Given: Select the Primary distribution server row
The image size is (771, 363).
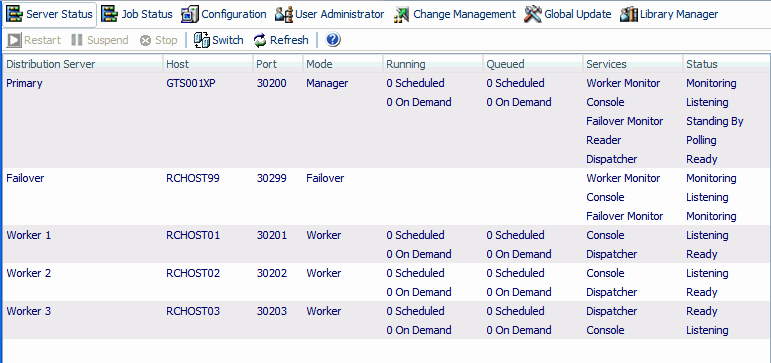Looking at the screenshot, I should click(386, 121).
